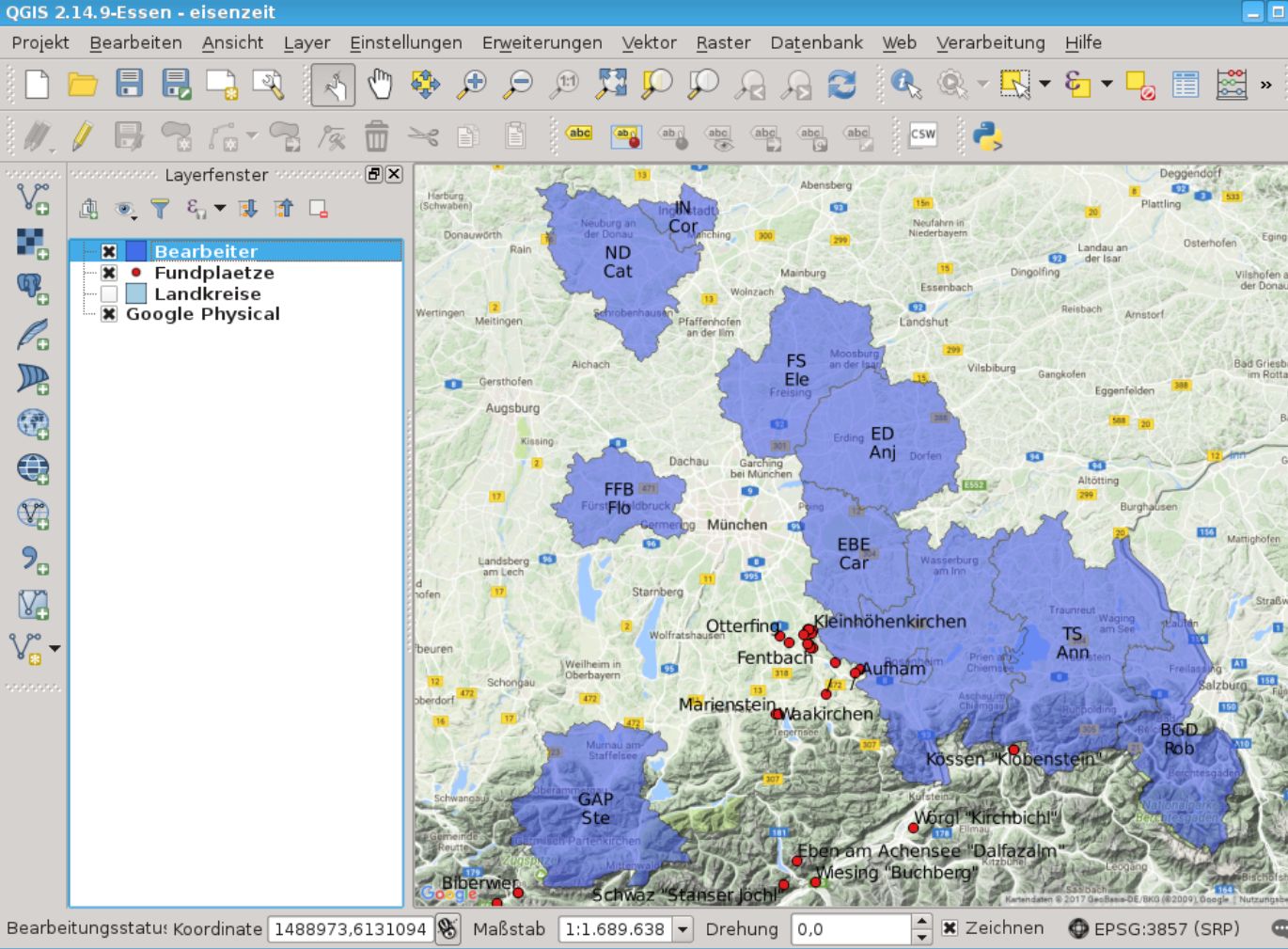Toggle mouse extents display next to coordinate
This screenshot has height=949, width=1288.
pyautogui.click(x=448, y=929)
